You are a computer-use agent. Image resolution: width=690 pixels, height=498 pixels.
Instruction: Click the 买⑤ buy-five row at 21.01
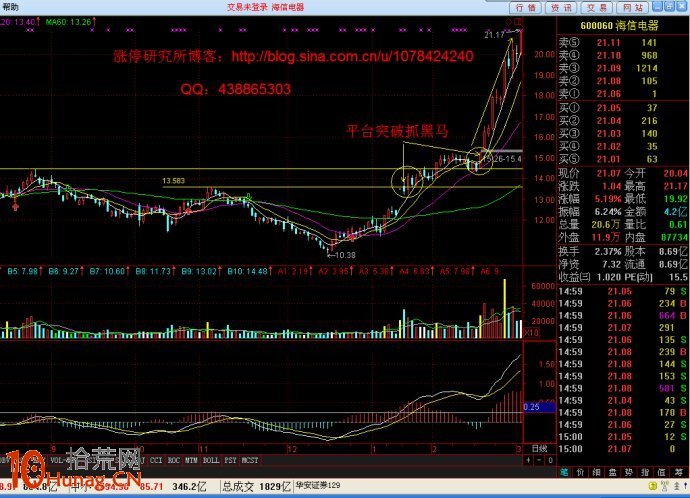tap(624, 159)
